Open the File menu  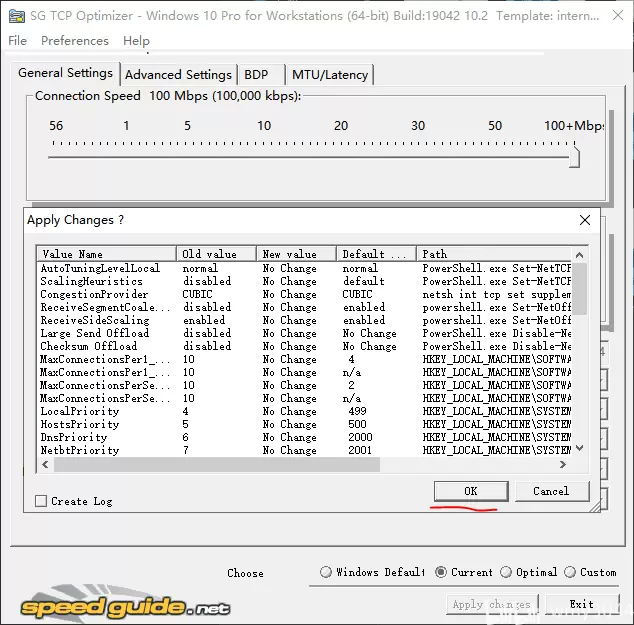tap(17, 41)
